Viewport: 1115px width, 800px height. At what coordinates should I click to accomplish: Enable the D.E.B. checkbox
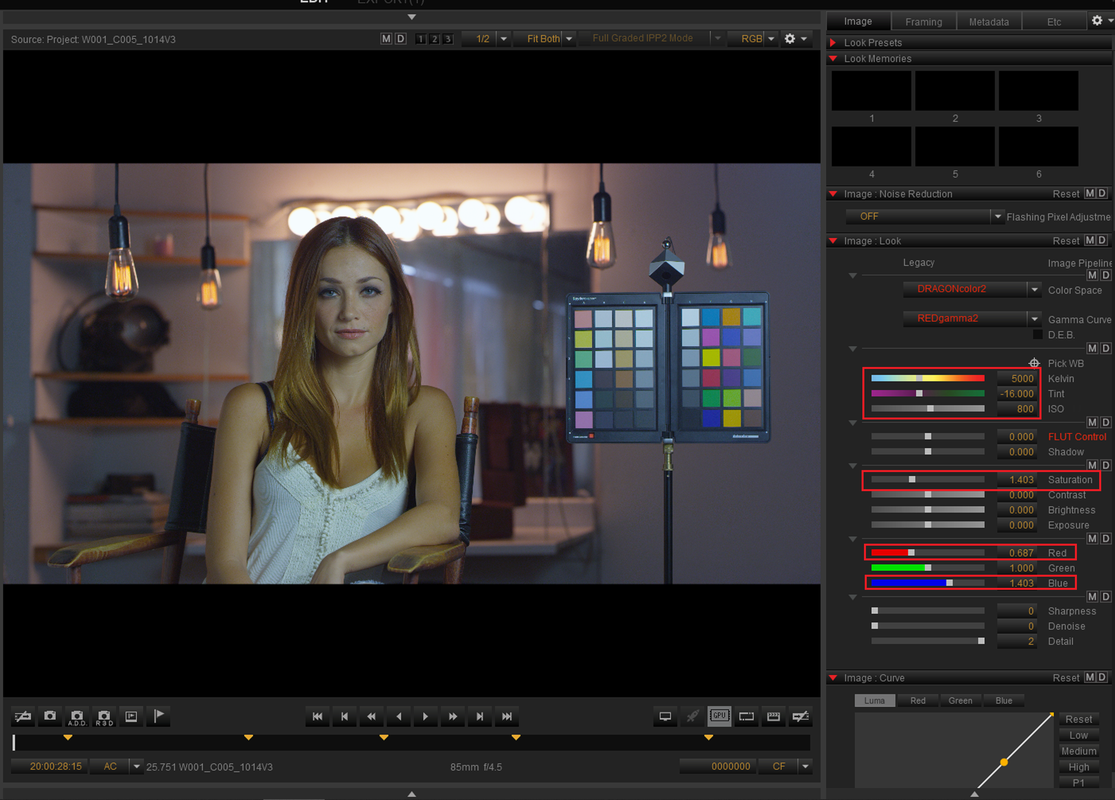coord(1037,335)
